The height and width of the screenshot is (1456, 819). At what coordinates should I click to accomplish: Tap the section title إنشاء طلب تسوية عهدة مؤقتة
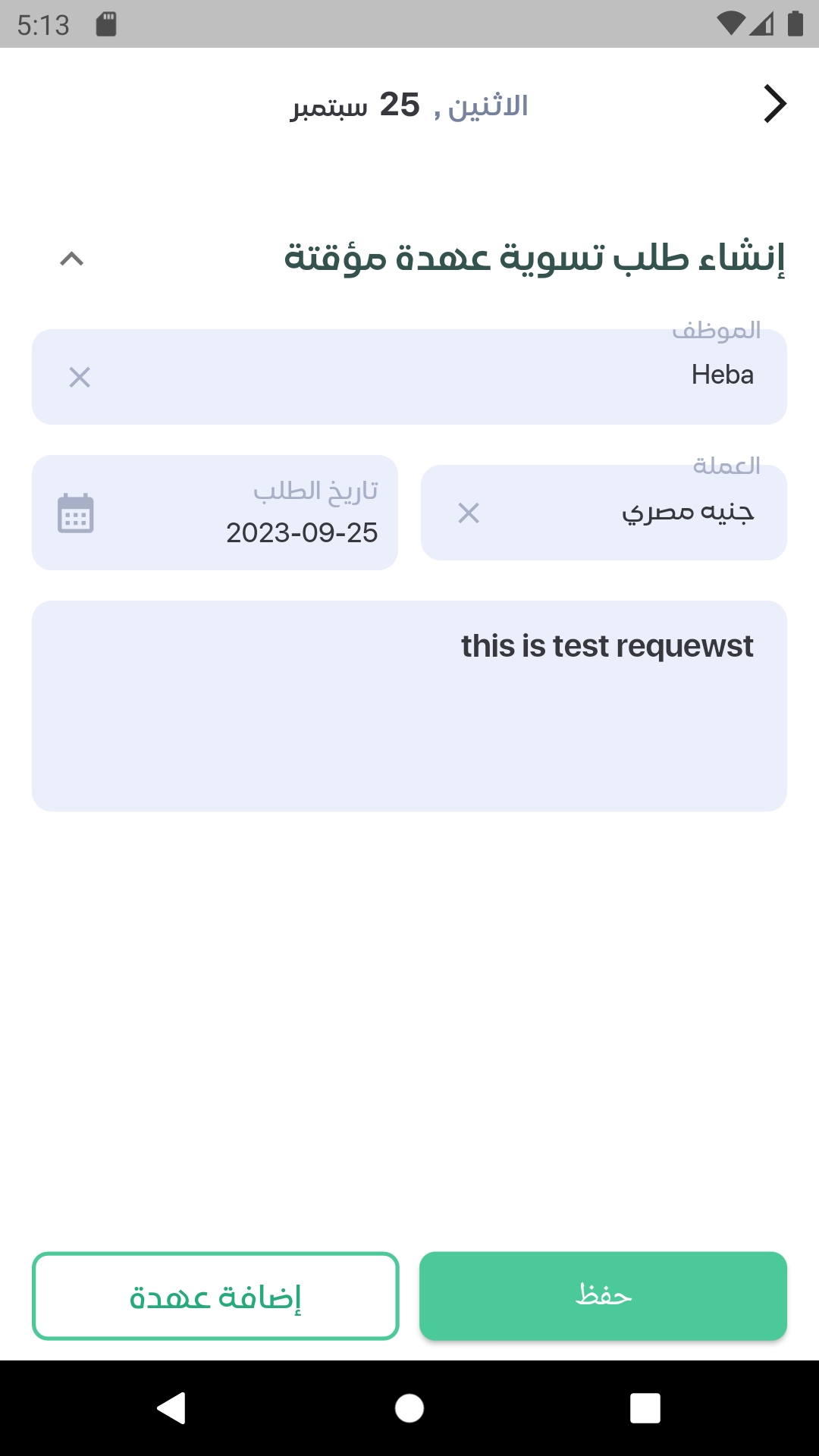tap(534, 258)
